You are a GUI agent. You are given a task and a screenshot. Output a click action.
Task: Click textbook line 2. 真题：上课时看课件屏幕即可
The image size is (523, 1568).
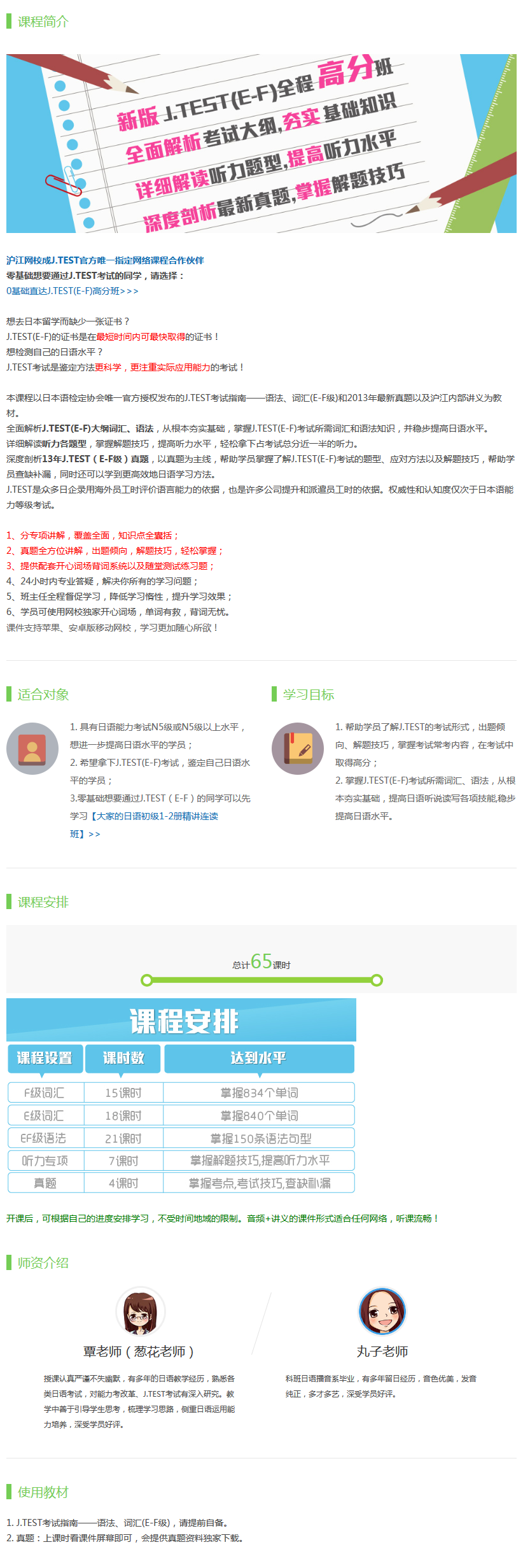[125, 1538]
